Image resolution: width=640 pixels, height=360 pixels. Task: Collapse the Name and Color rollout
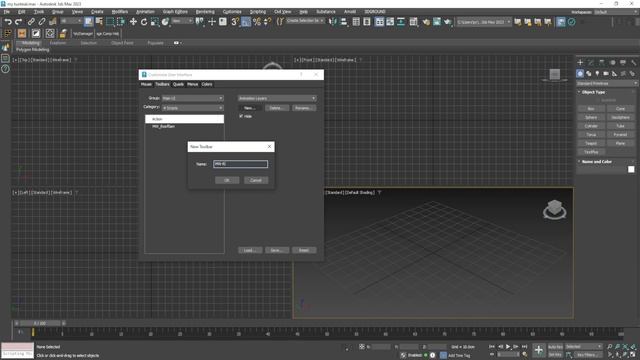click(x=596, y=162)
